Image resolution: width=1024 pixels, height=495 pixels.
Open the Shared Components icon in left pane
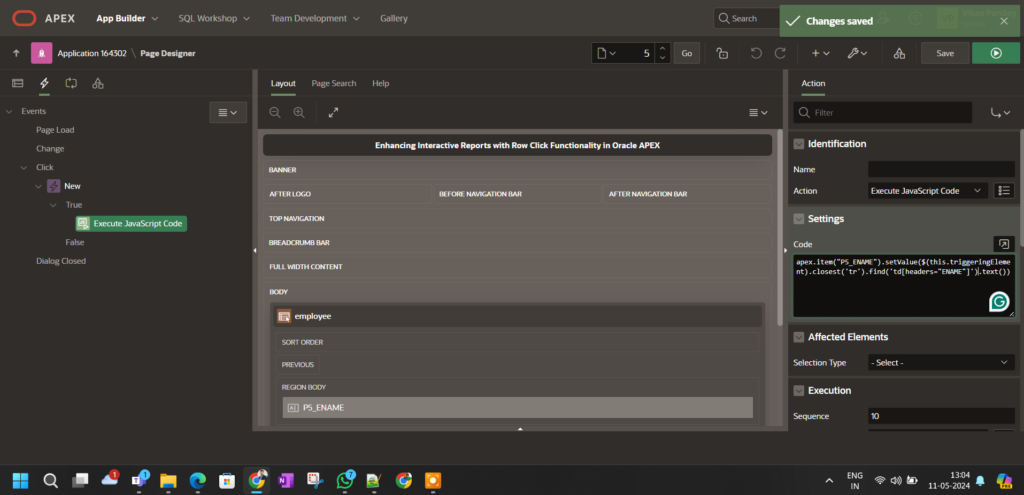click(x=97, y=83)
